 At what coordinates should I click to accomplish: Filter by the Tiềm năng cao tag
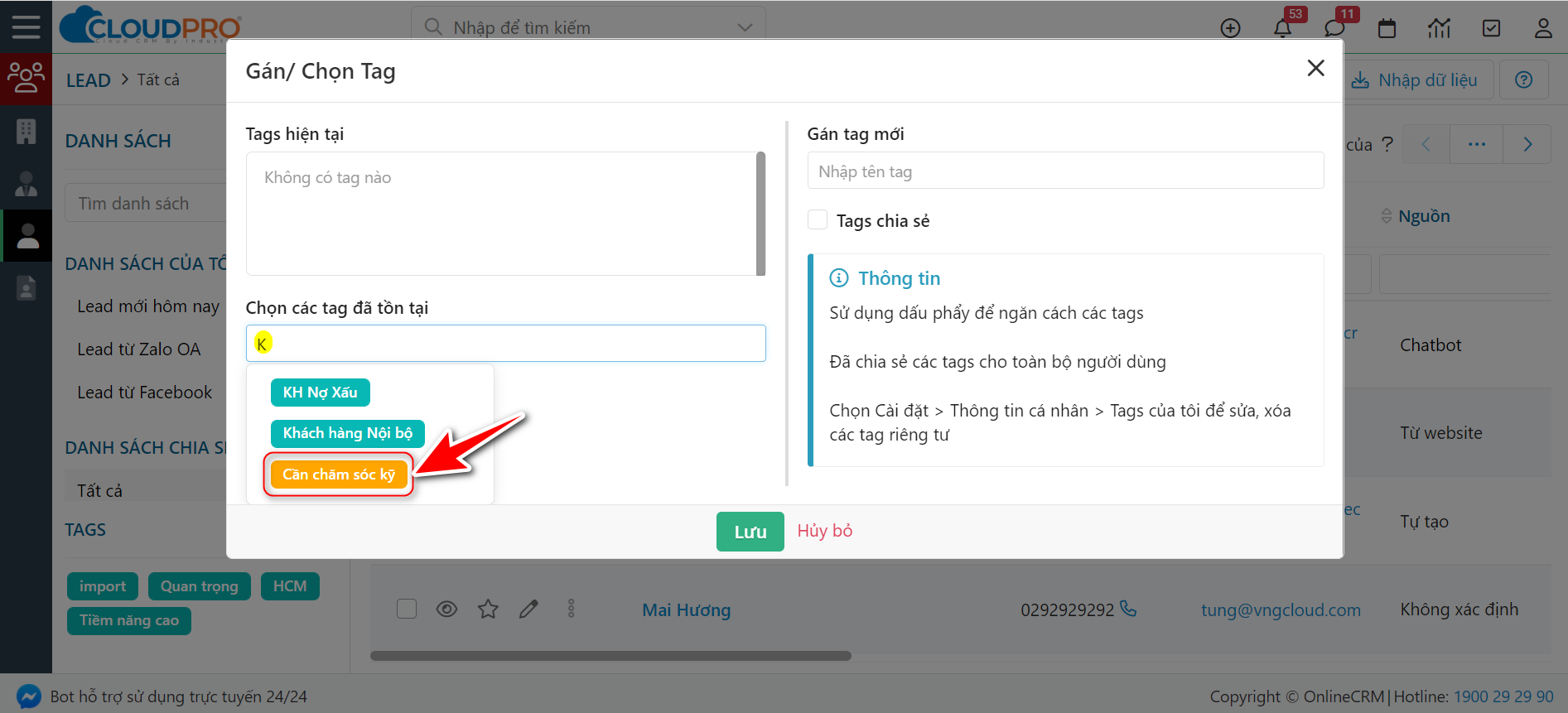(x=129, y=621)
